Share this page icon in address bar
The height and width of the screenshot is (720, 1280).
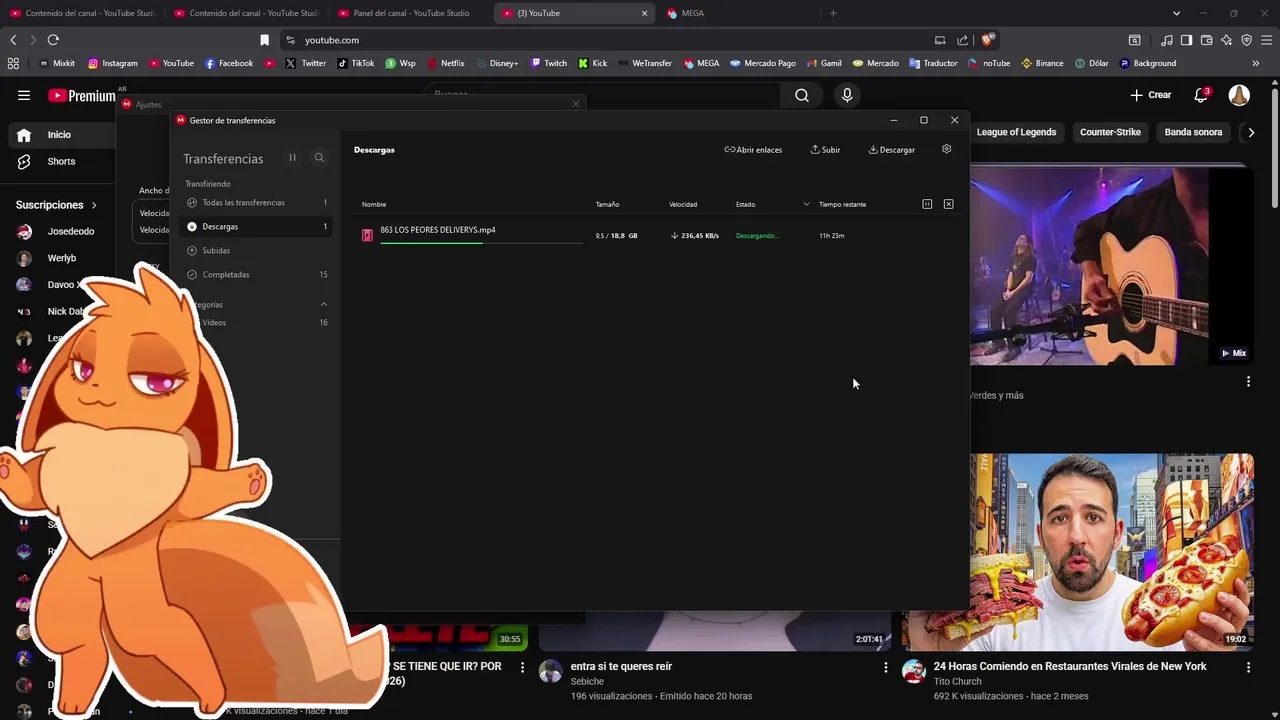click(x=962, y=40)
